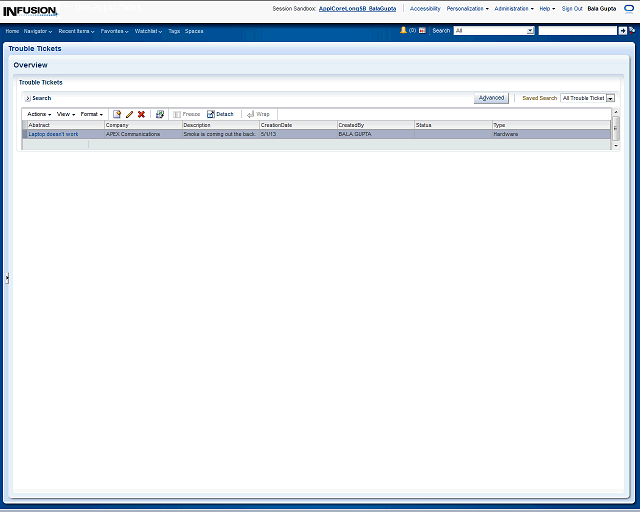This screenshot has width=640, height=512.
Task: Sort by the Company column header
Action: [x=143, y=125]
